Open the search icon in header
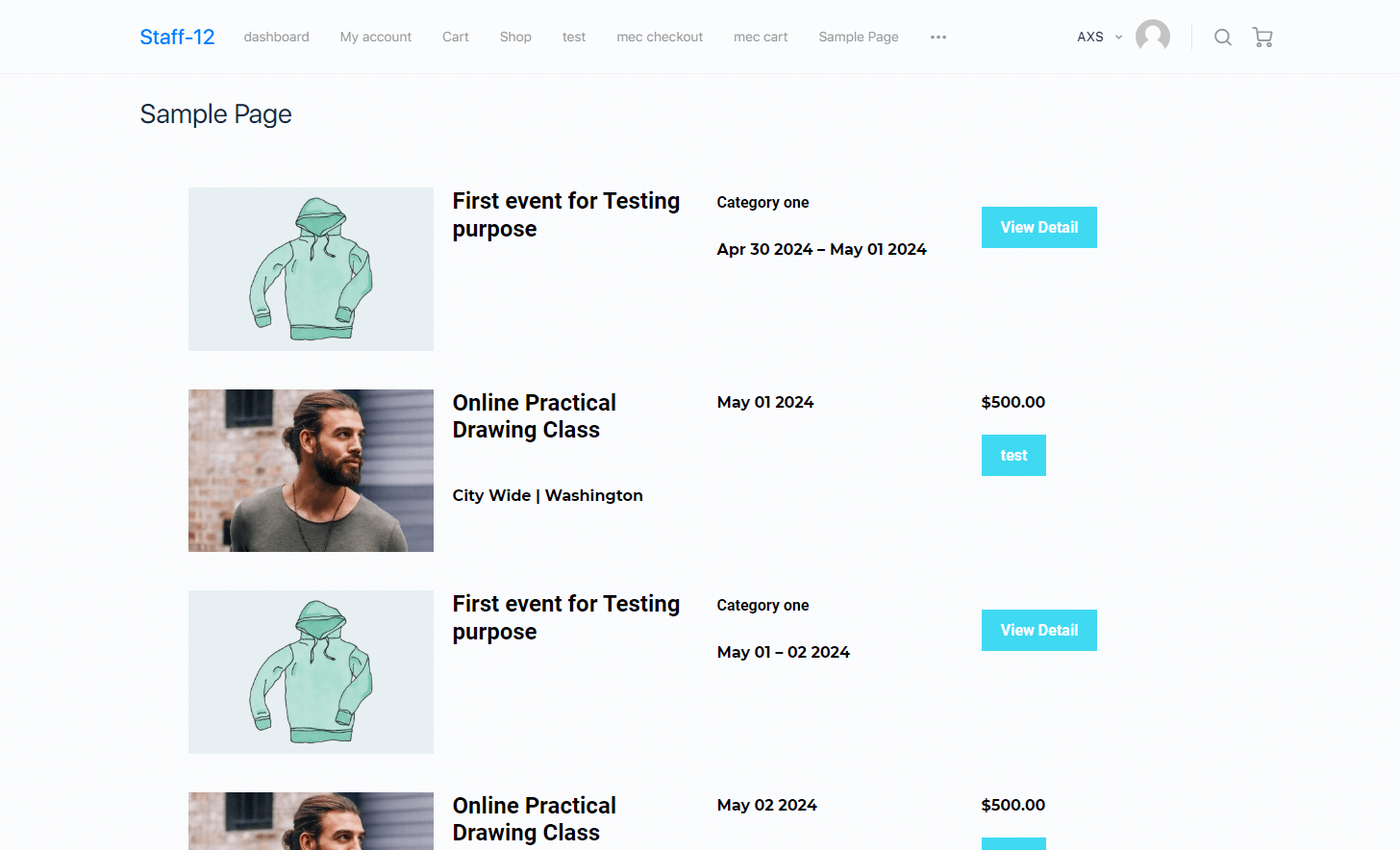The image size is (1400, 850). pos(1222,37)
